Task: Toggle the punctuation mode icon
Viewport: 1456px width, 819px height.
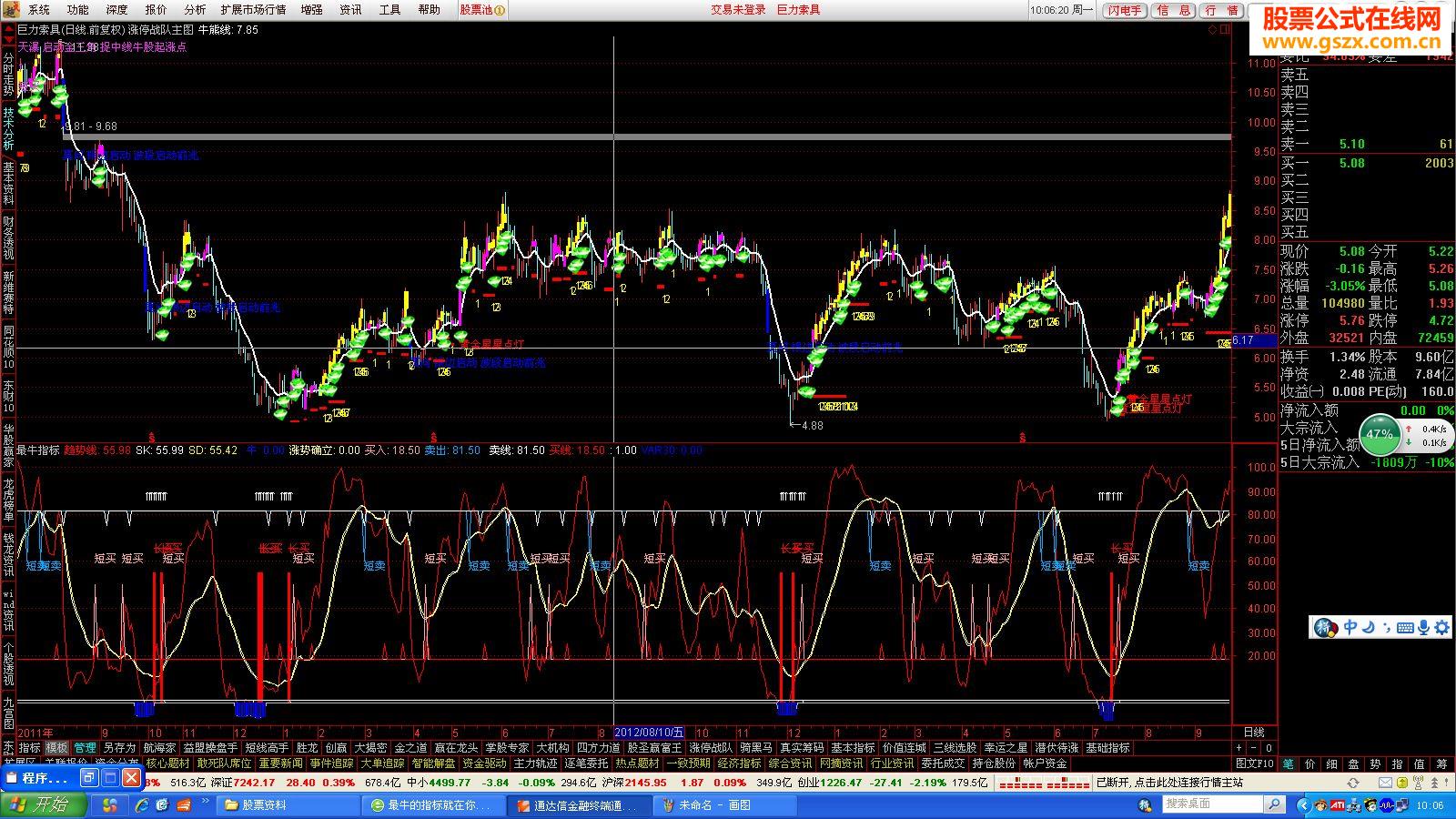Action: (1386, 627)
